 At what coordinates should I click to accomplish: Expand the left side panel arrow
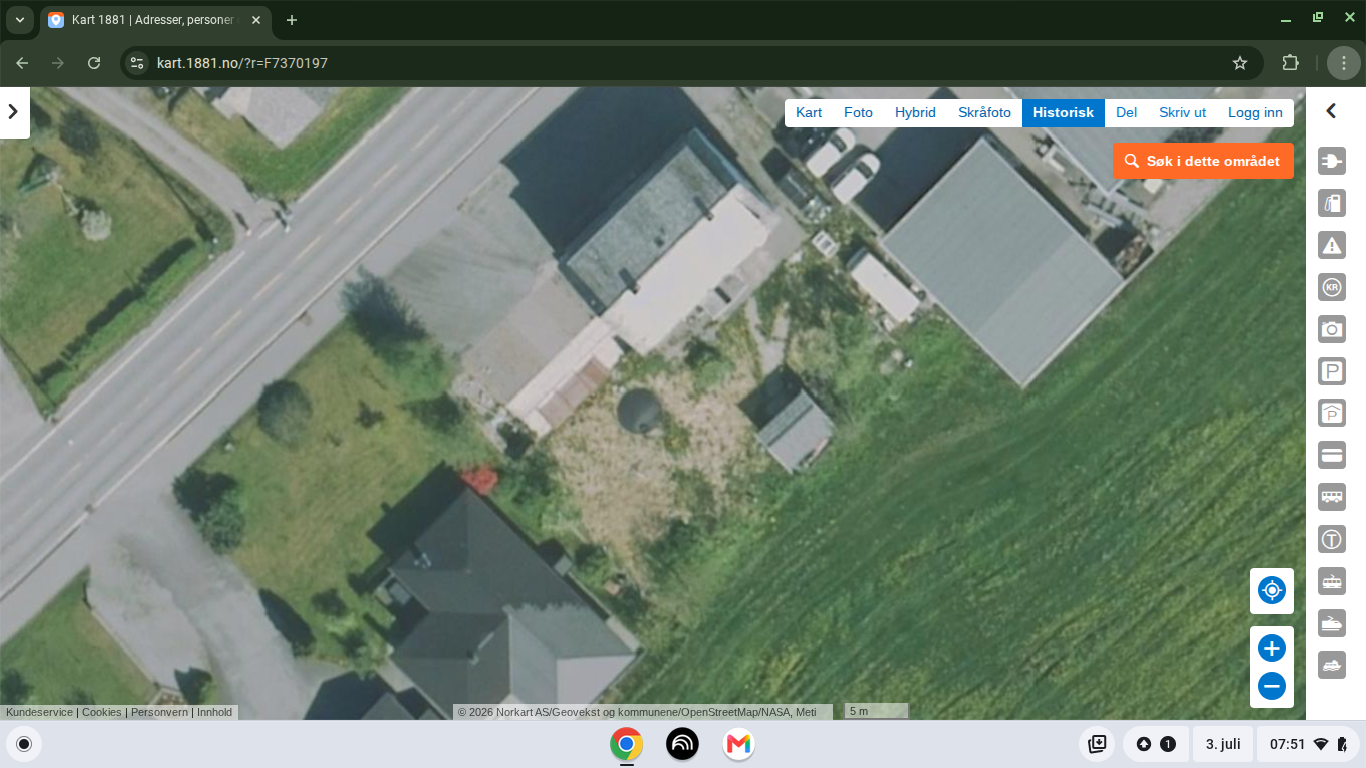pyautogui.click(x=14, y=112)
